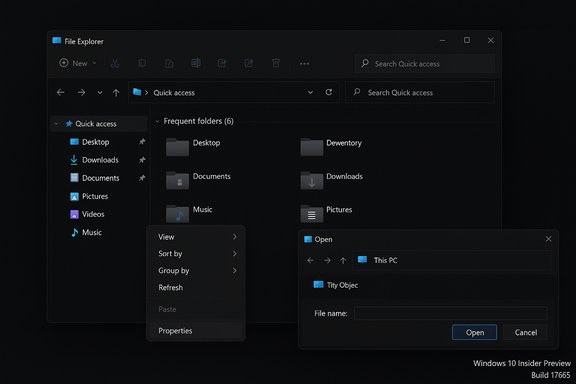Click the pin icon next to sidebar Documents
Image resolution: width=576 pixels, height=384 pixels.
(142, 177)
